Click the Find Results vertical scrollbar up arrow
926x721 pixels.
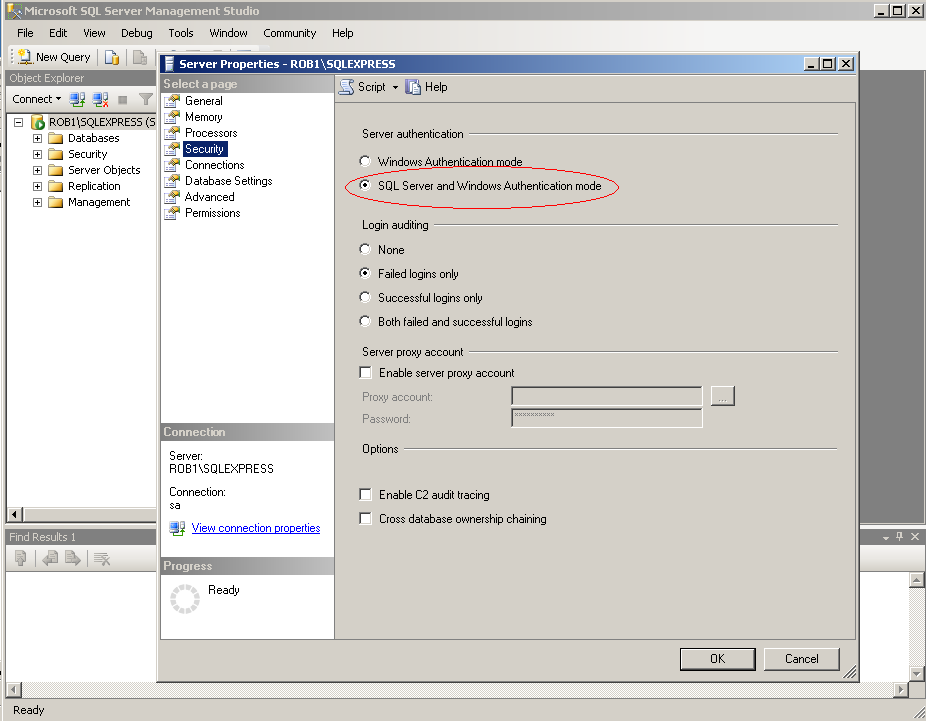pos(916,579)
